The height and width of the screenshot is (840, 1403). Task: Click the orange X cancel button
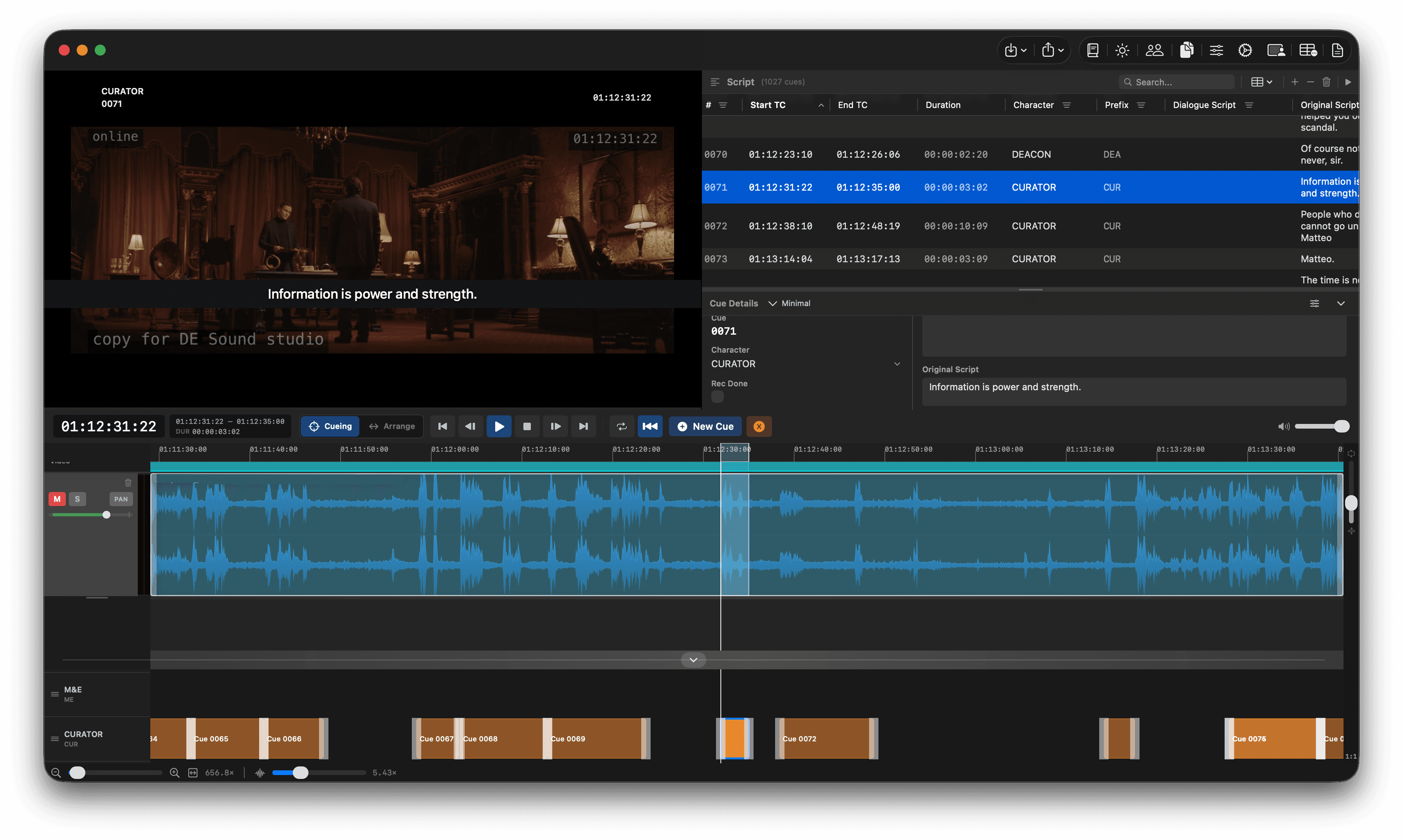click(759, 426)
